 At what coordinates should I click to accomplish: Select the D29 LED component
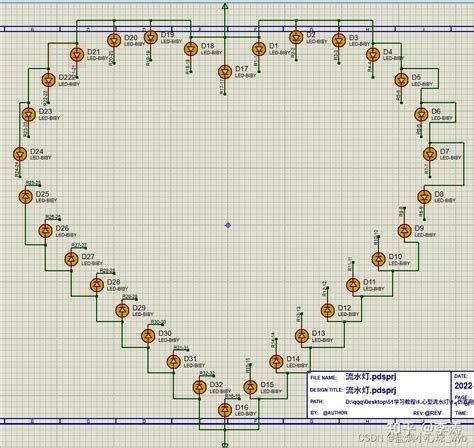[122, 311]
